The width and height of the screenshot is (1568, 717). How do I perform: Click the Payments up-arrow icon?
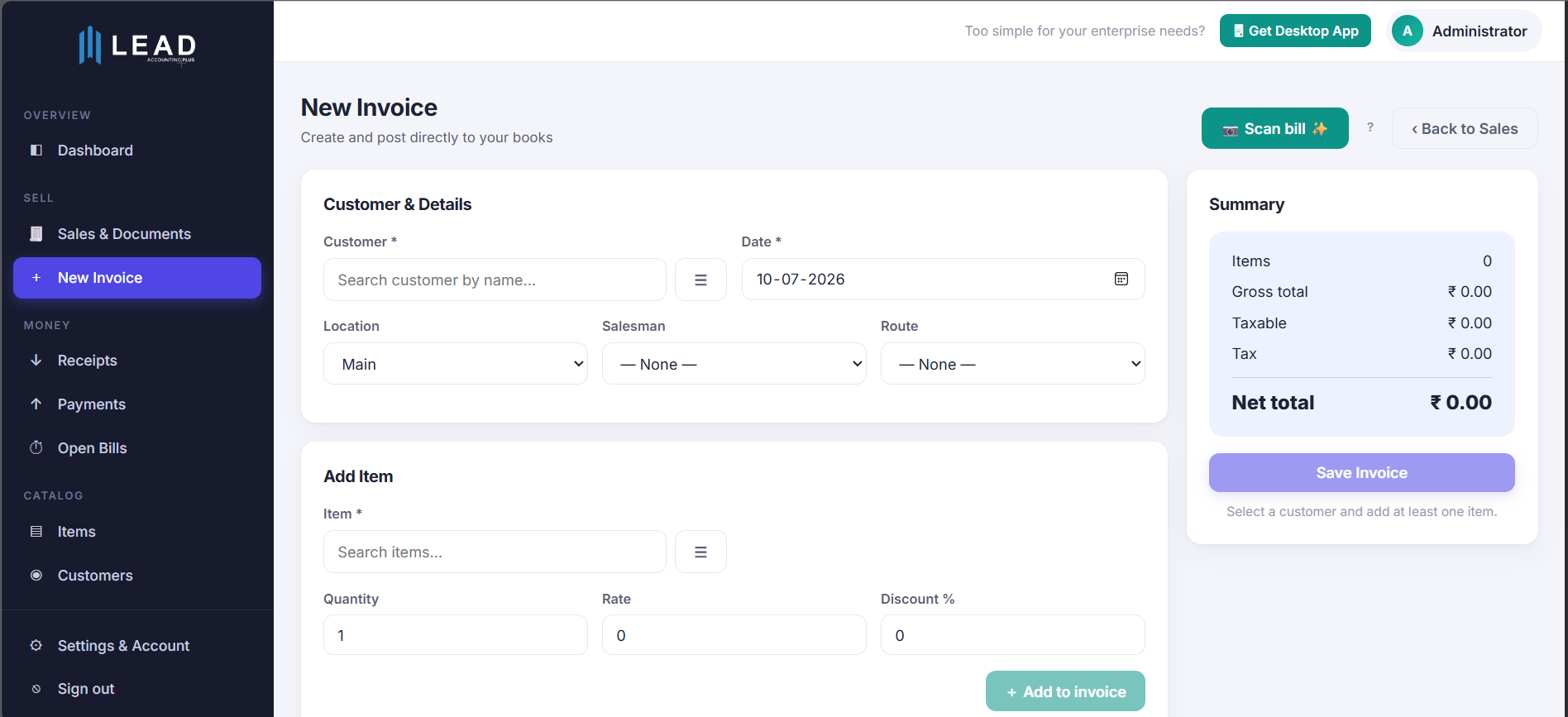36,404
